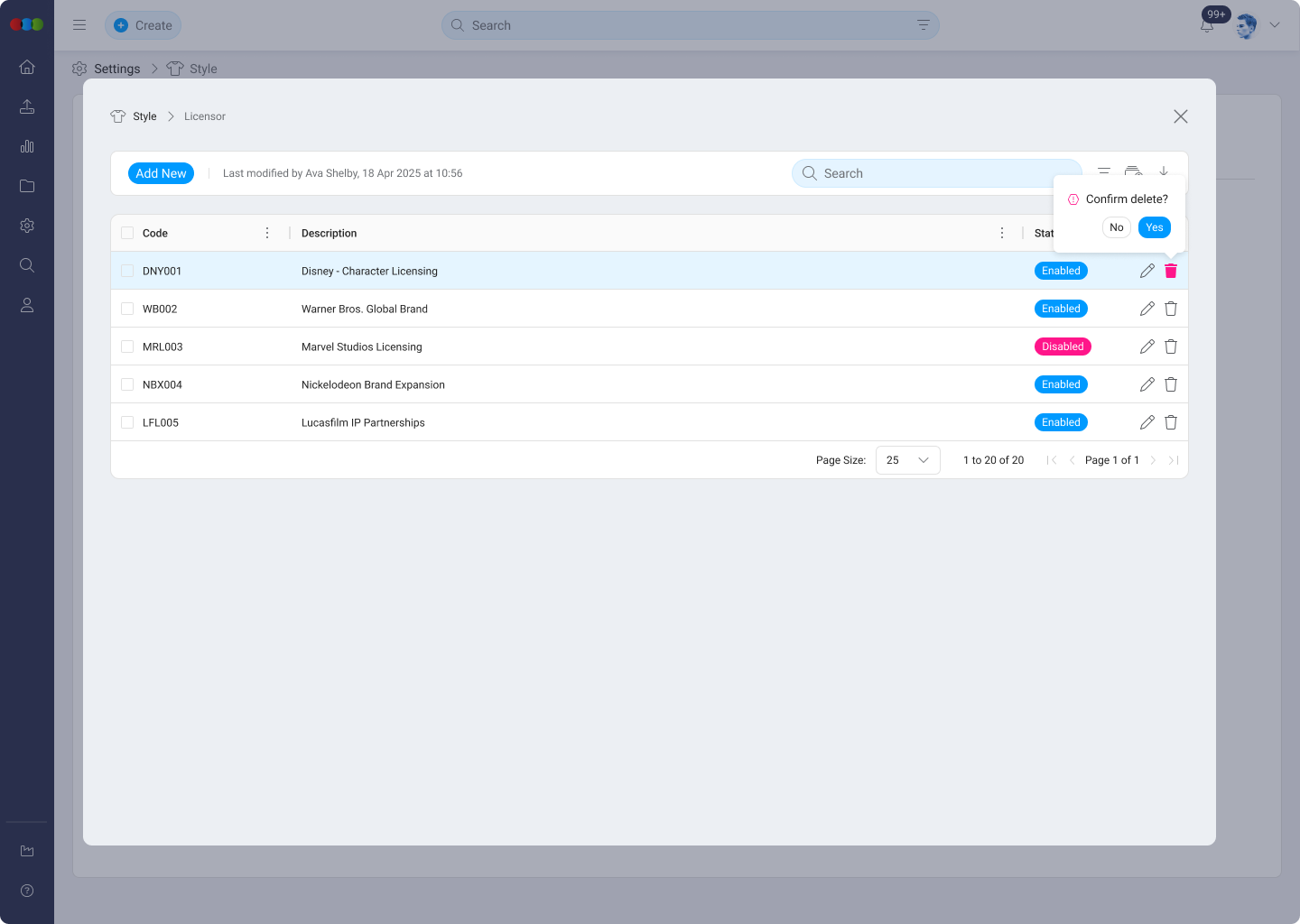
Task: Click the trash icon for Marvel Studios Licensing
Action: pyautogui.click(x=1171, y=346)
